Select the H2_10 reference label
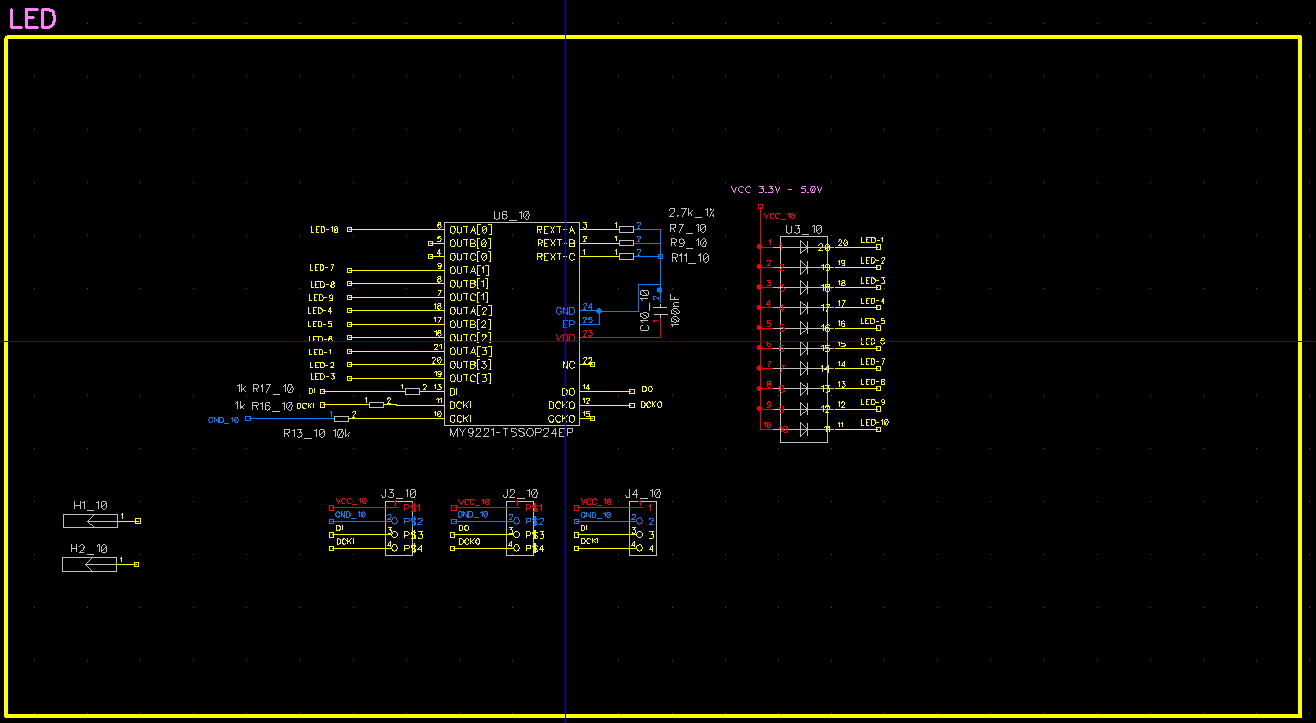This screenshot has height=723, width=1316. tap(89, 549)
